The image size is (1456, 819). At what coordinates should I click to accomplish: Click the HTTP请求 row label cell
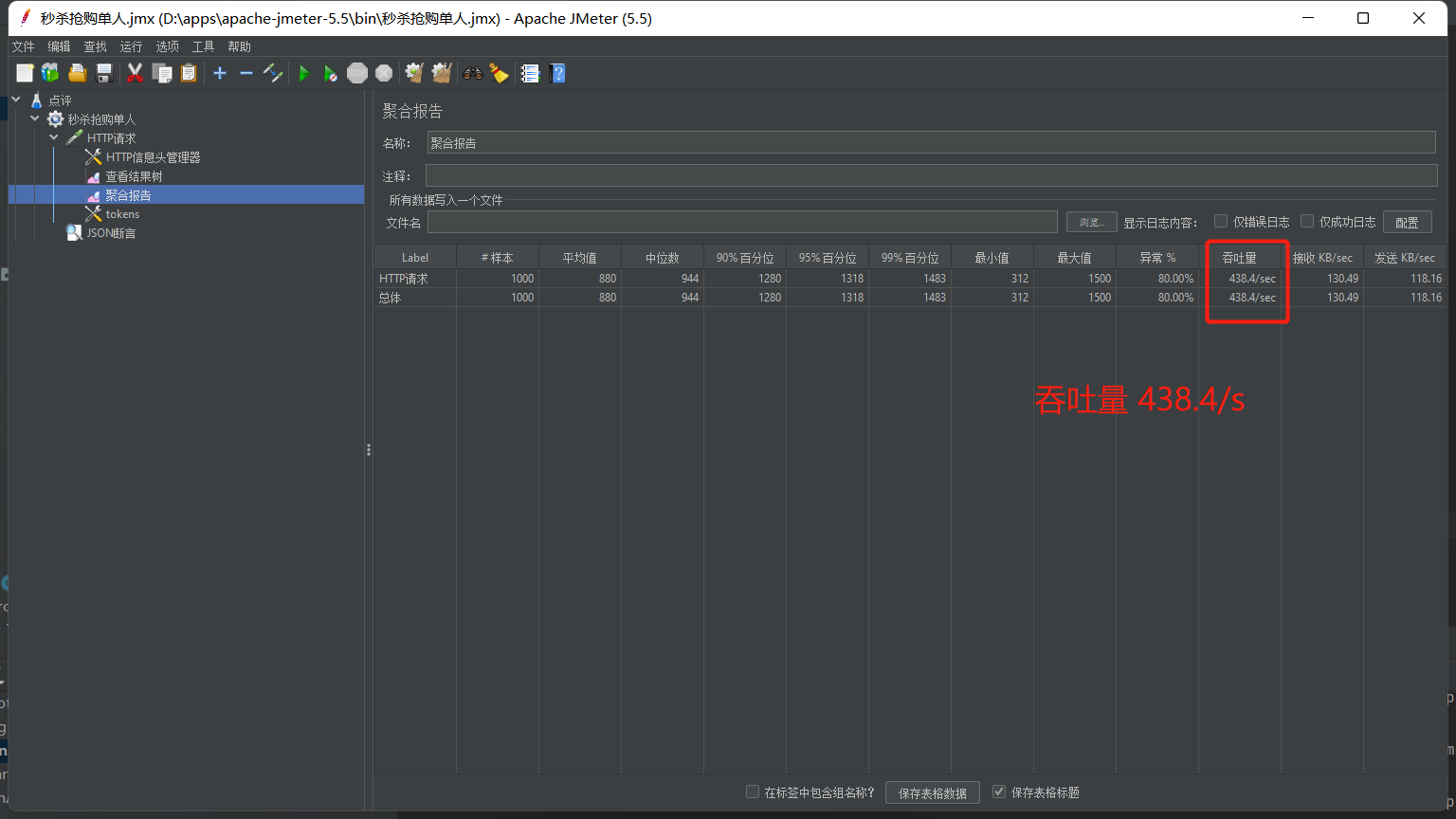click(x=415, y=278)
